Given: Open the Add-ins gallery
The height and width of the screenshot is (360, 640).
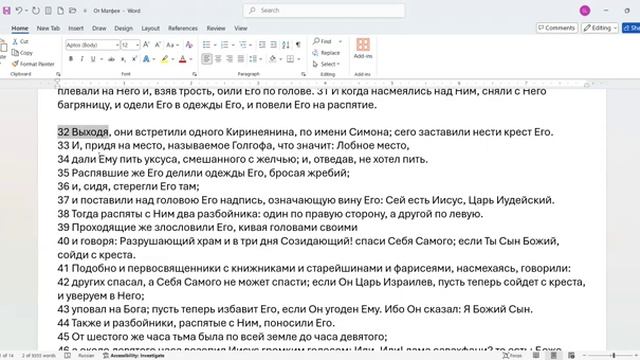Looking at the screenshot, I should click(363, 48).
